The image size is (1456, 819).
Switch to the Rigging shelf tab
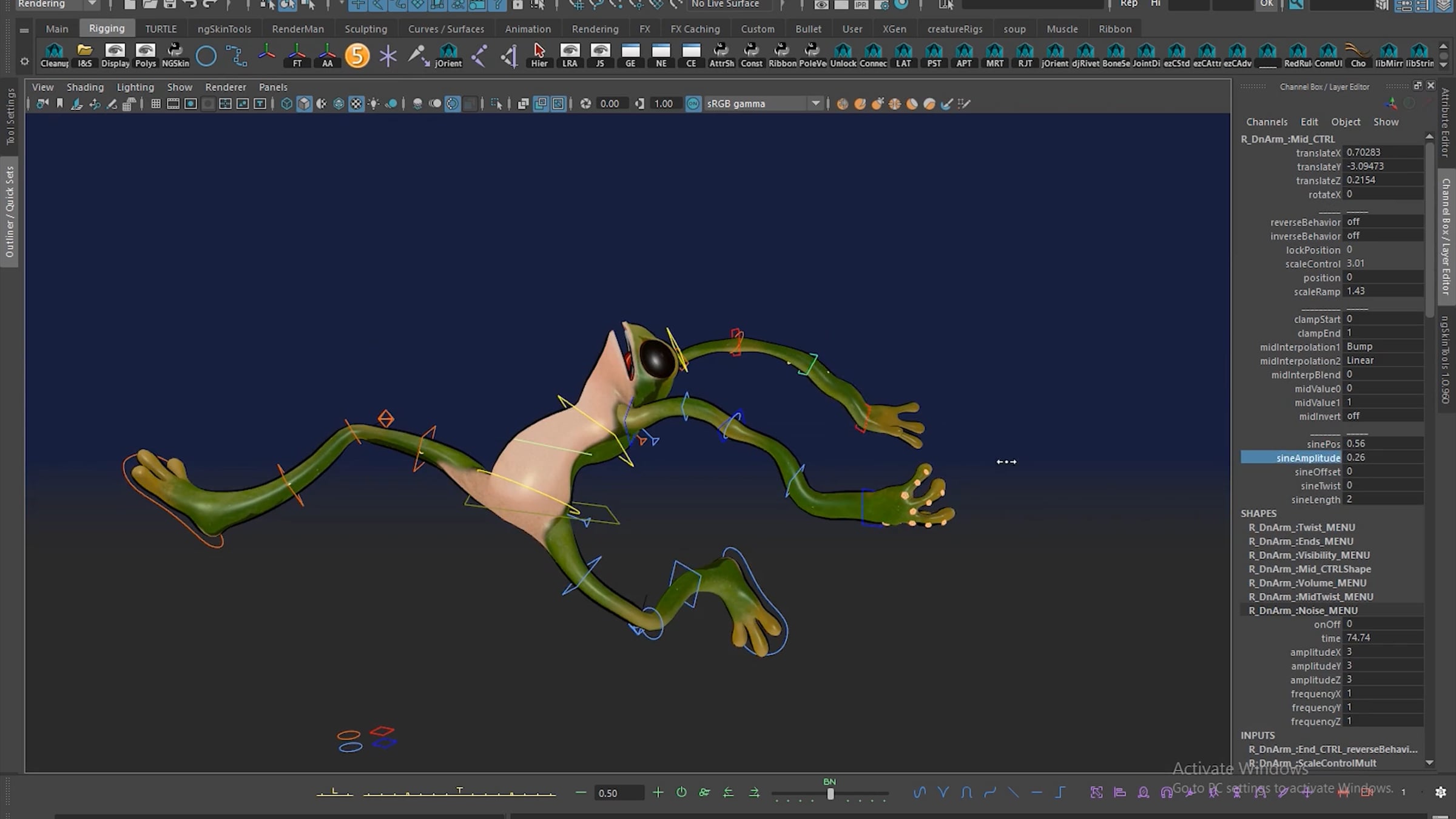pyautogui.click(x=107, y=28)
